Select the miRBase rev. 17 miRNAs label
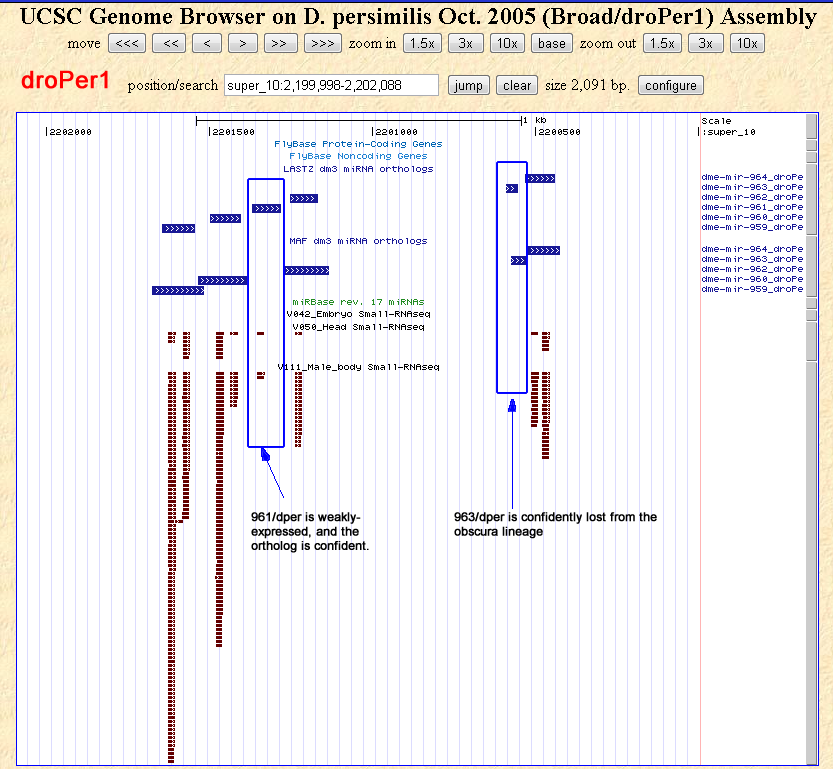 tap(358, 301)
